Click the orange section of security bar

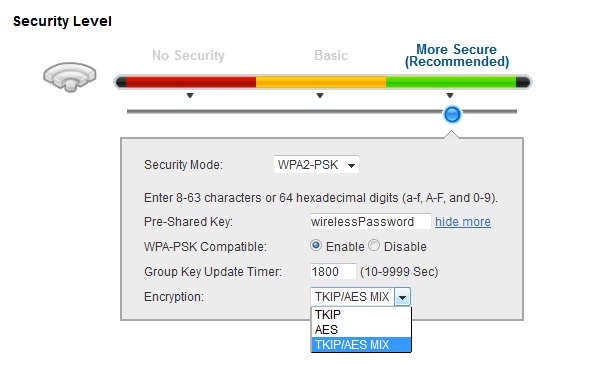click(321, 82)
